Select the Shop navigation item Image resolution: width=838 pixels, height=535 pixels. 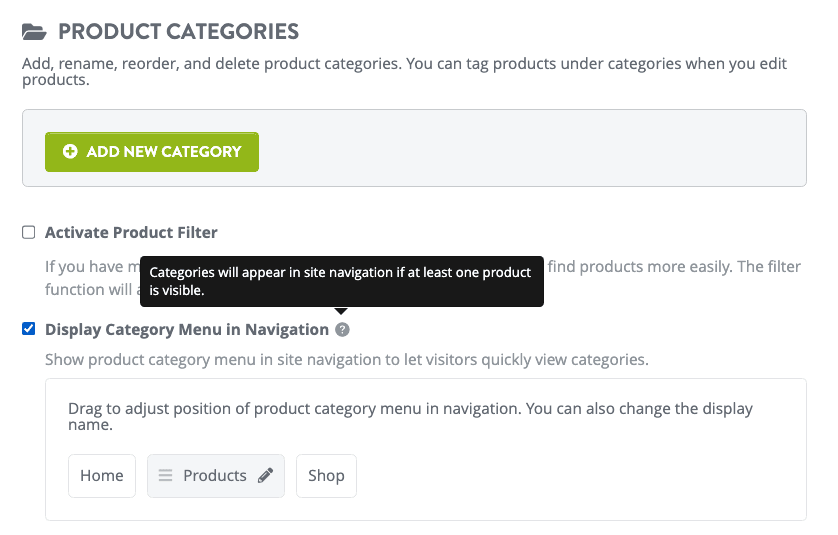[x=326, y=476]
